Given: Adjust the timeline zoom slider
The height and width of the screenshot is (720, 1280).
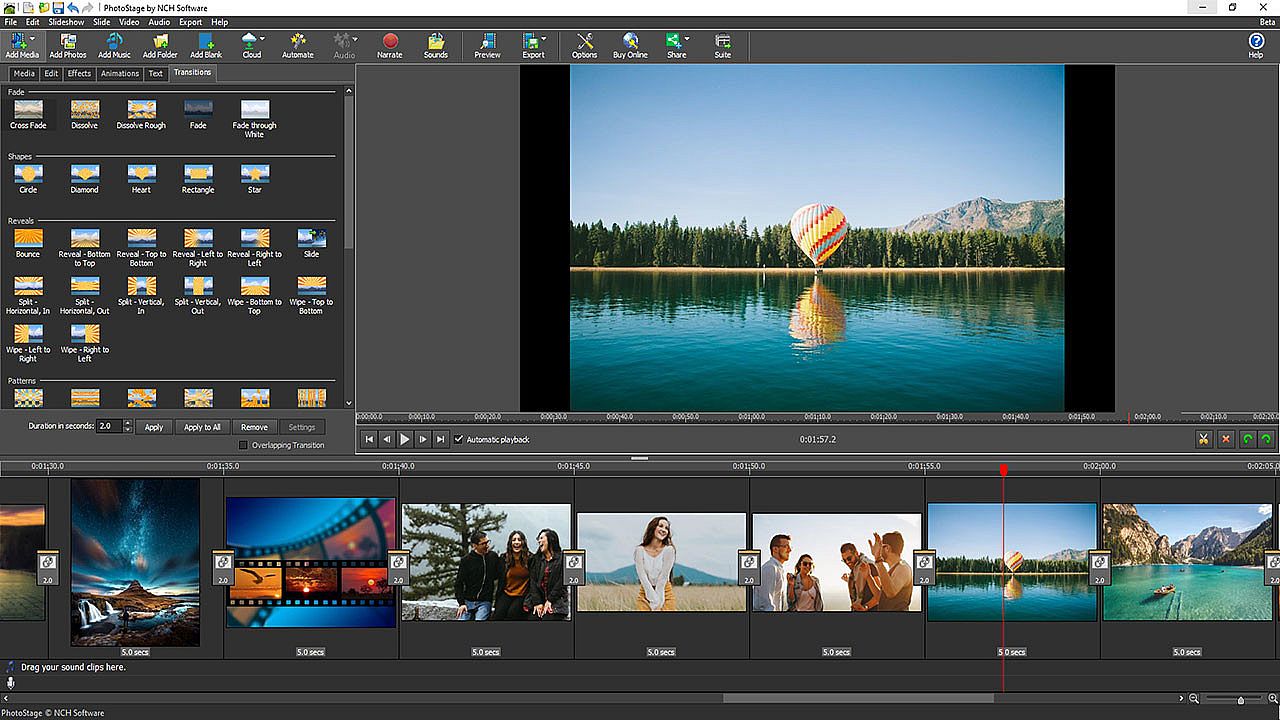Looking at the screenshot, I should (x=1241, y=699).
